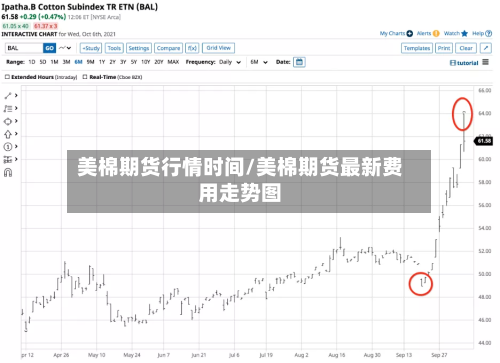Select the highlighted 6M range
500x363 pixels.
78,62
